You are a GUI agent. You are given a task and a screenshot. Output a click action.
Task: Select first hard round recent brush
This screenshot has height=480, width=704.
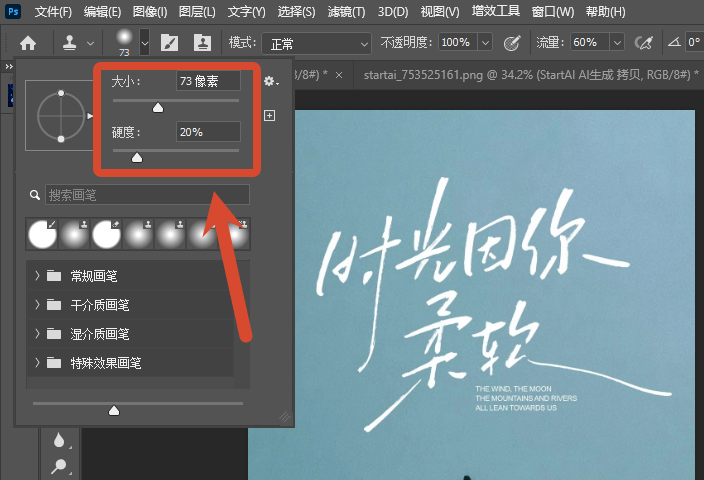tap(42, 234)
